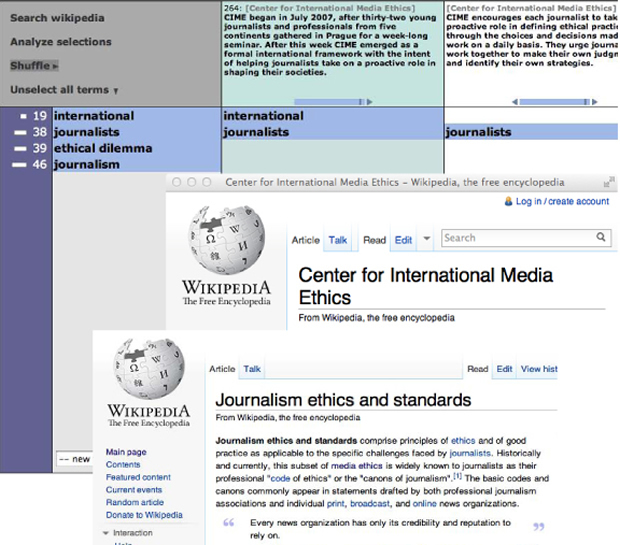Select Read tab in CIME window
Image resolution: width=620 pixels, height=545 pixels.
point(374,240)
